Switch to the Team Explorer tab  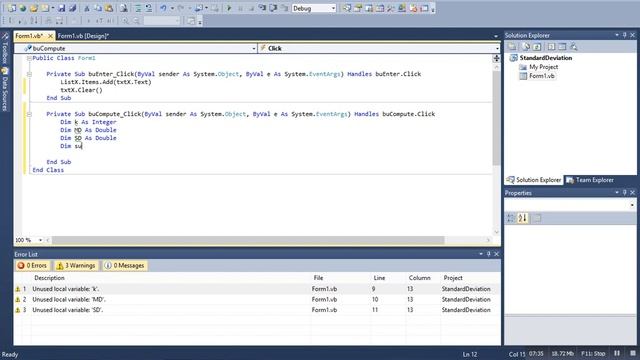(x=590, y=180)
